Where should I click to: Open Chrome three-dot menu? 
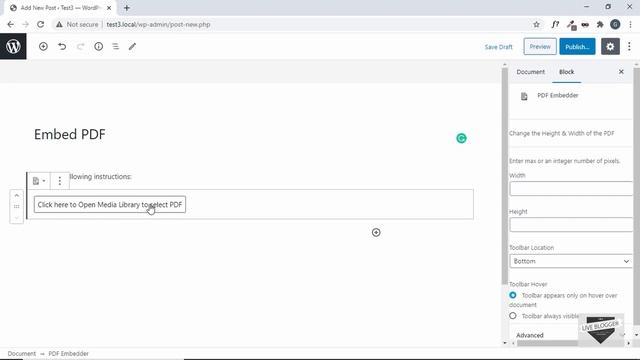click(630, 24)
